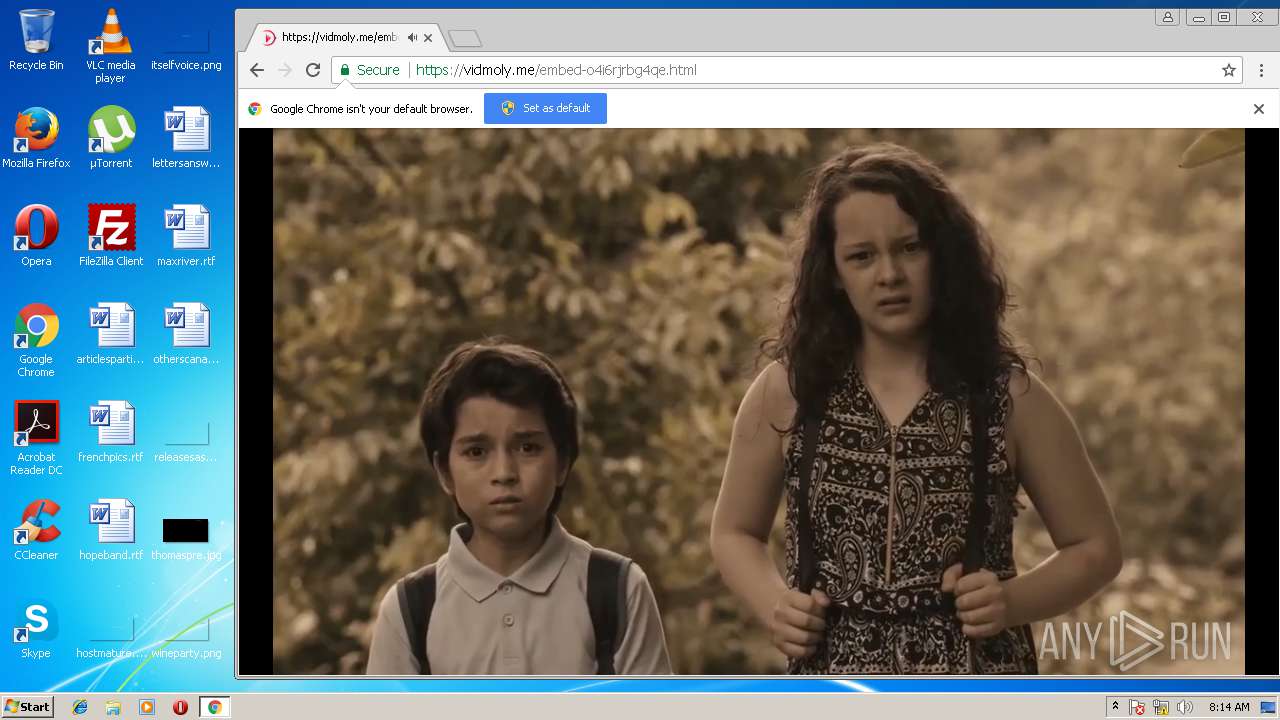Select releasesas... desktop file
This screenshot has height=720, width=1280.
[186, 440]
